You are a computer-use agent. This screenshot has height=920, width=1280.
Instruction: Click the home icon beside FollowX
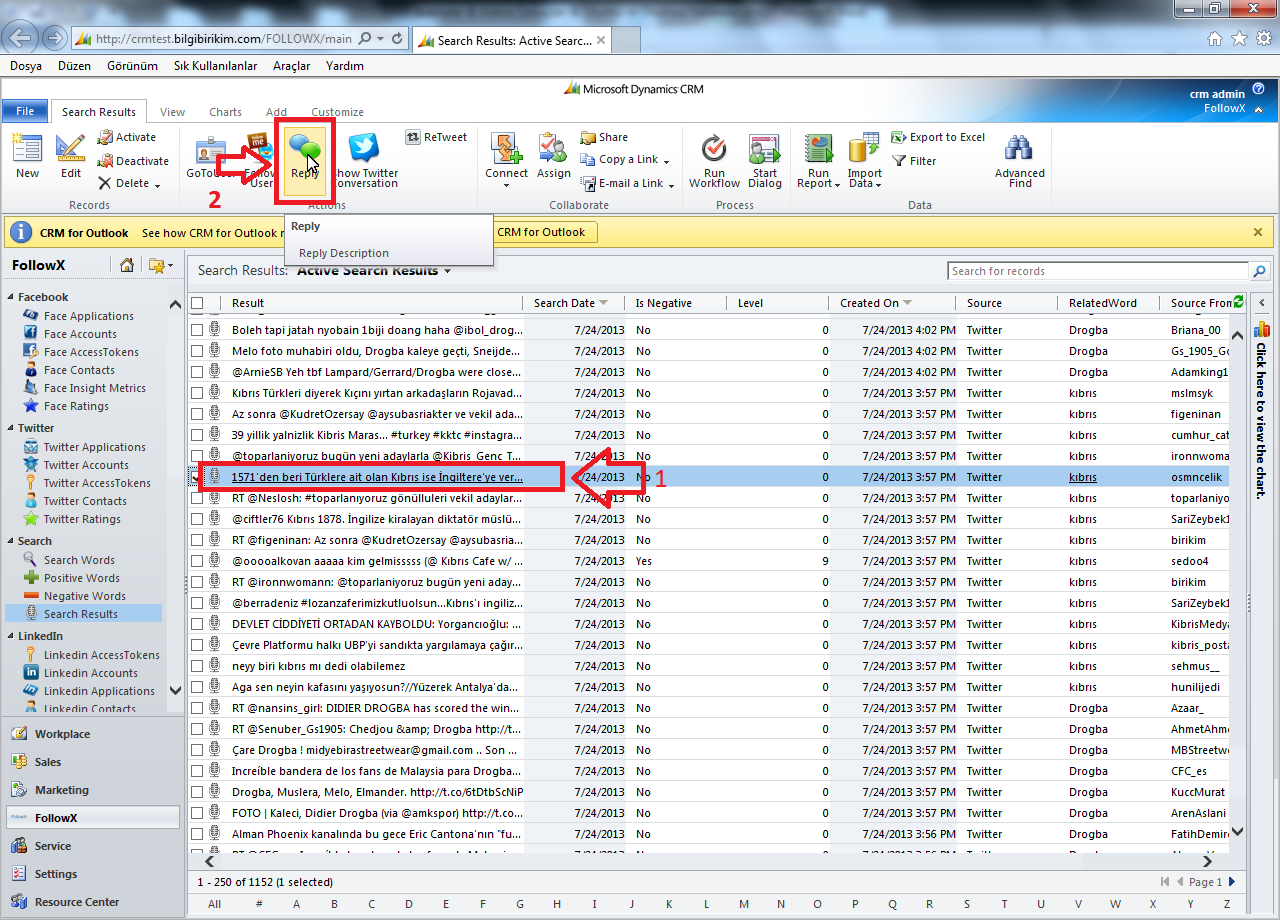[x=127, y=265]
